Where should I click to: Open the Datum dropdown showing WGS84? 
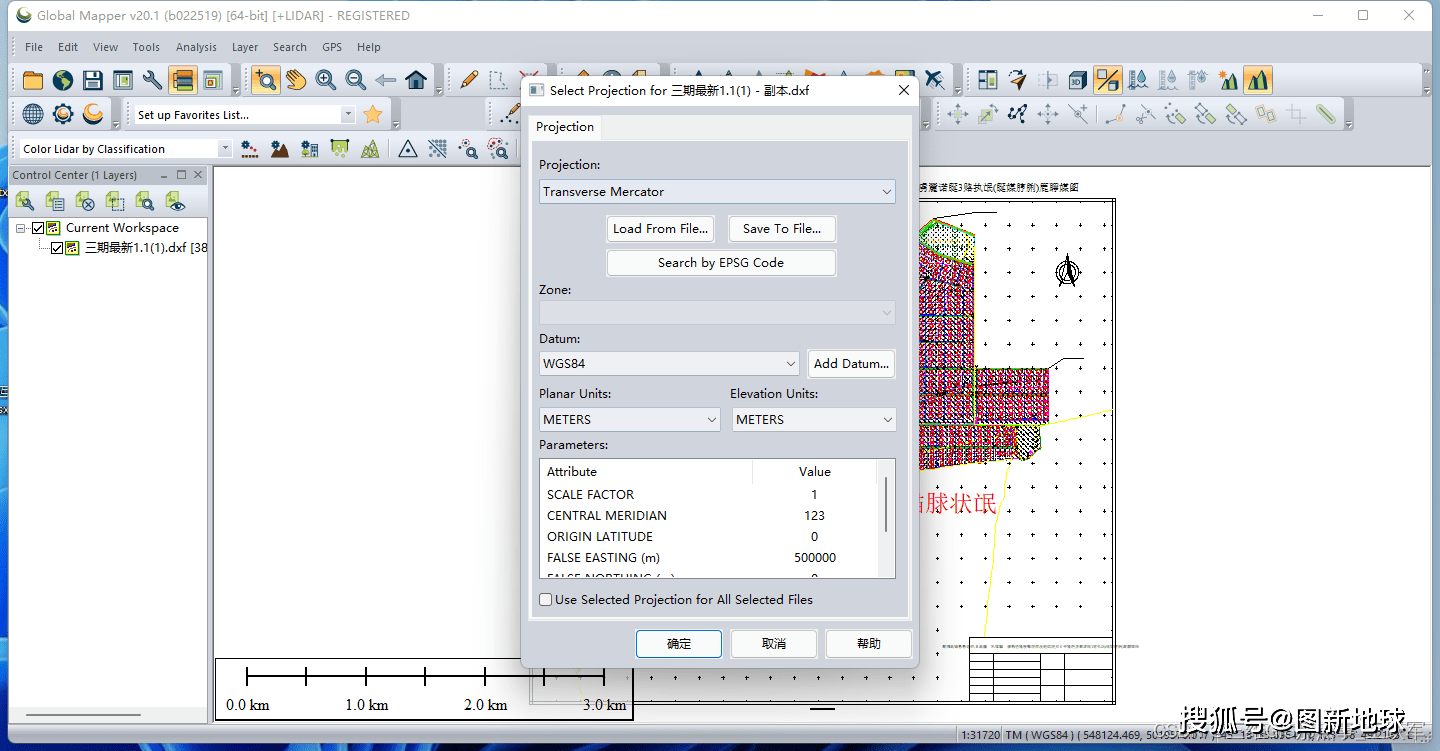tap(668, 364)
